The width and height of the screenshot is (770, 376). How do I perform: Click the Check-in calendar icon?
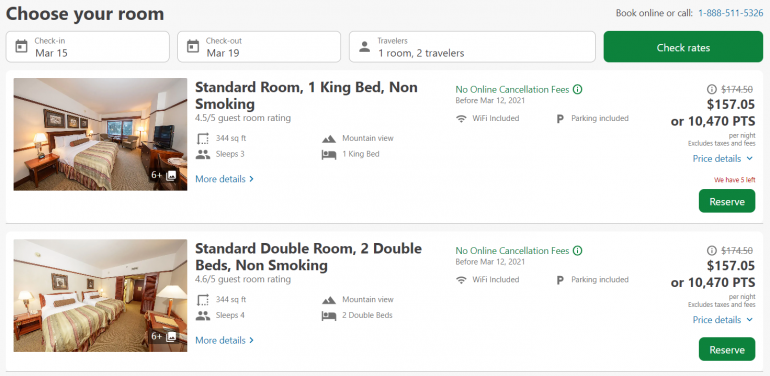(x=21, y=47)
